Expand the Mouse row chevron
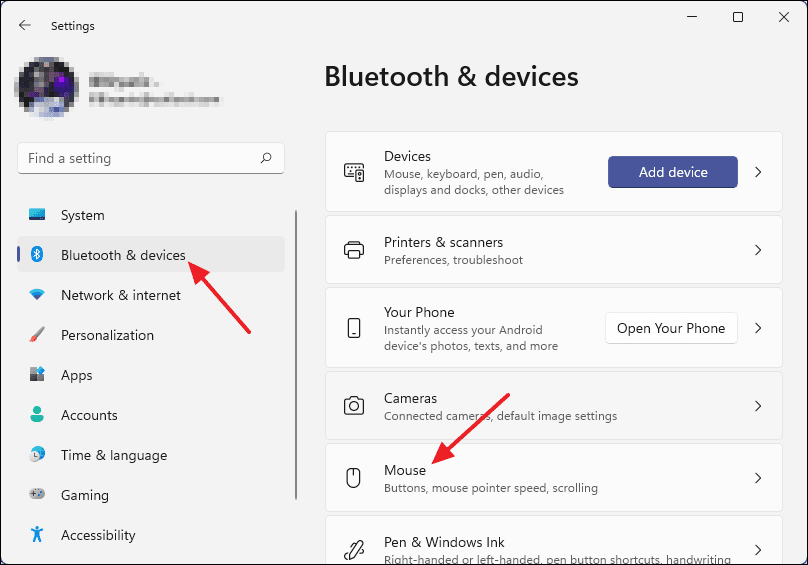Image resolution: width=808 pixels, height=565 pixels. pyautogui.click(x=758, y=478)
